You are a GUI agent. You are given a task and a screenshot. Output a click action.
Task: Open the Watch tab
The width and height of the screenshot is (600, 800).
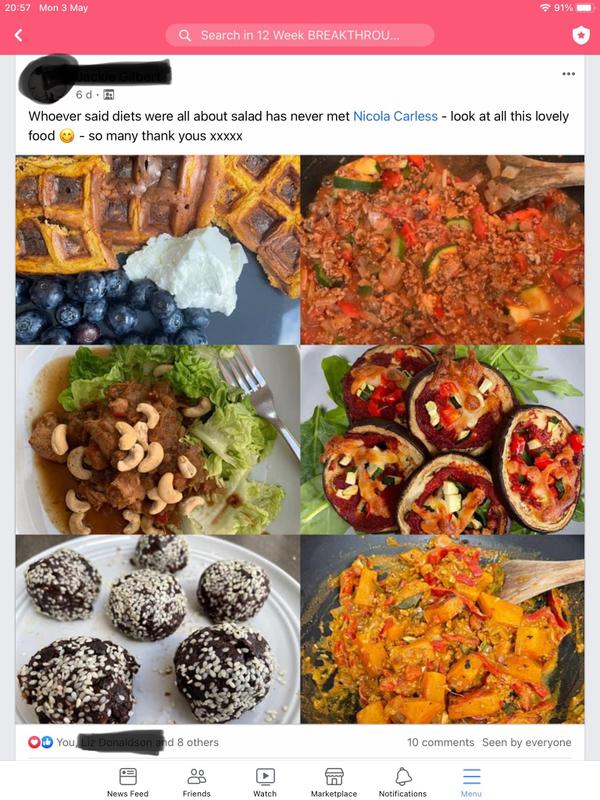tap(265, 782)
